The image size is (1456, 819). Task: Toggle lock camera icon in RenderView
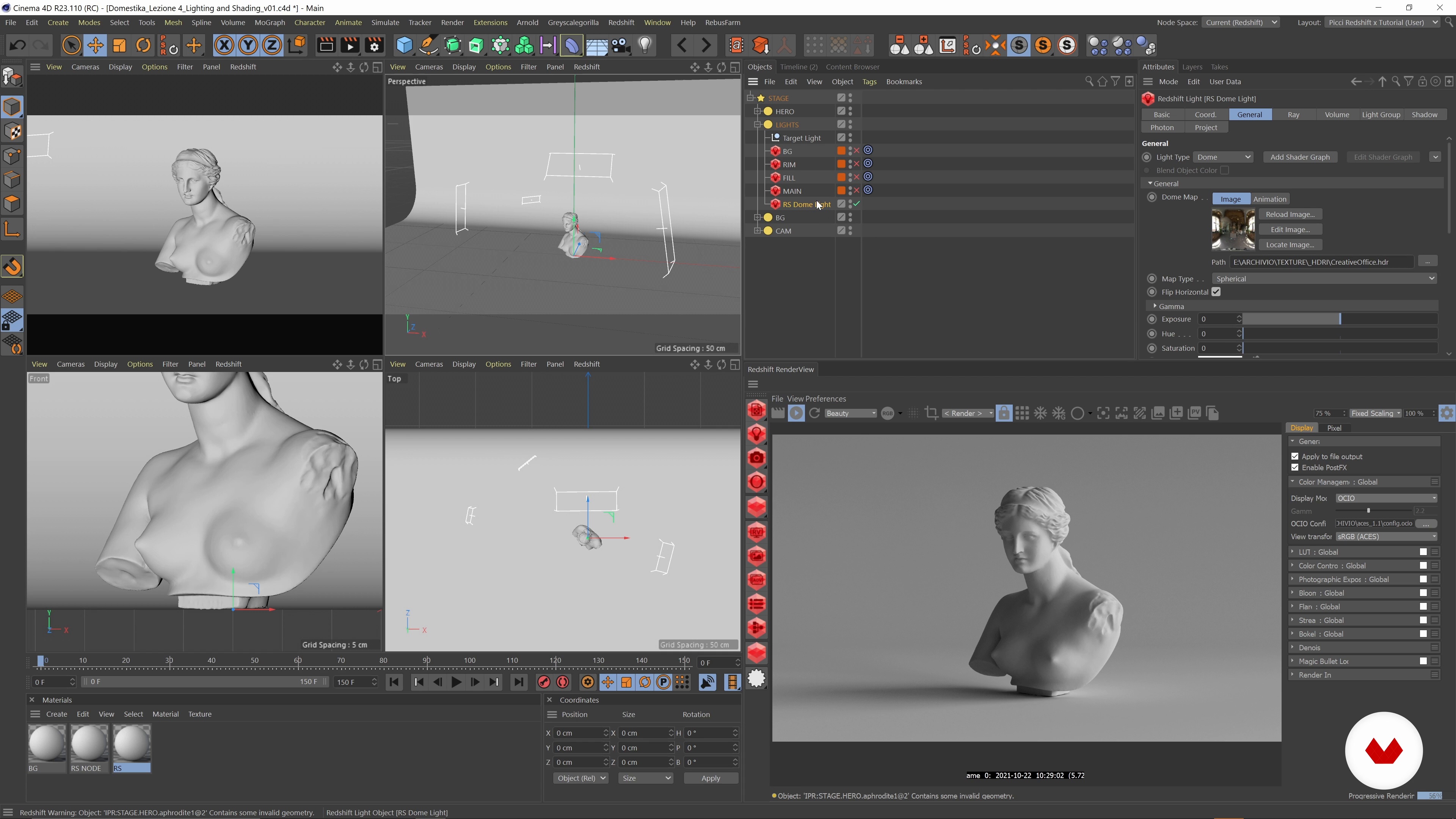pos(1004,414)
